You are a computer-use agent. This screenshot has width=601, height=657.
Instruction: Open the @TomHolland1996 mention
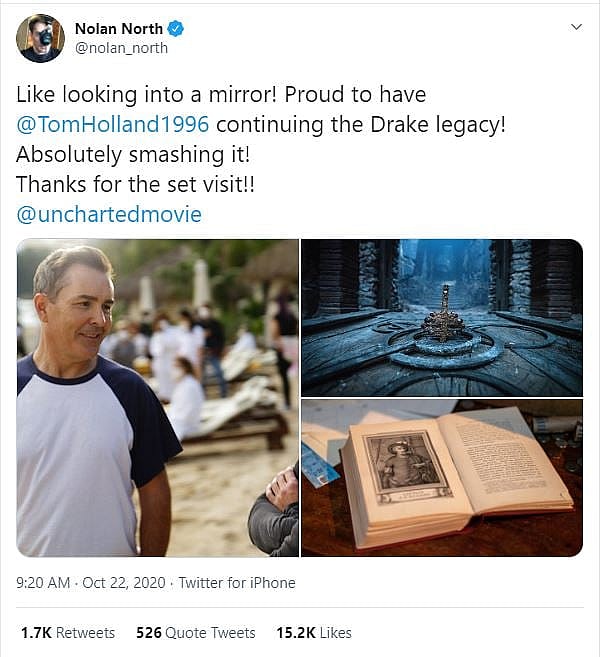113,125
